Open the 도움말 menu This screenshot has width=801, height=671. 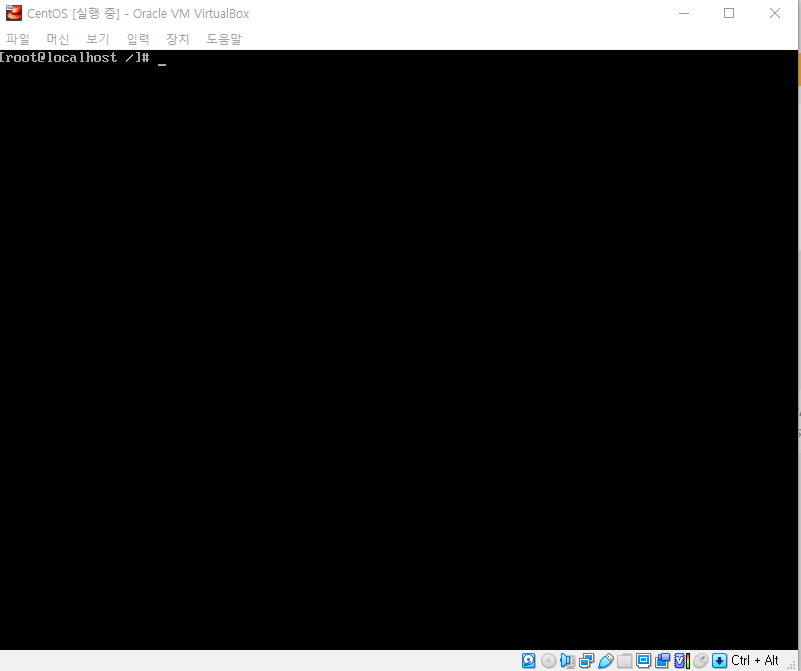tap(224, 39)
